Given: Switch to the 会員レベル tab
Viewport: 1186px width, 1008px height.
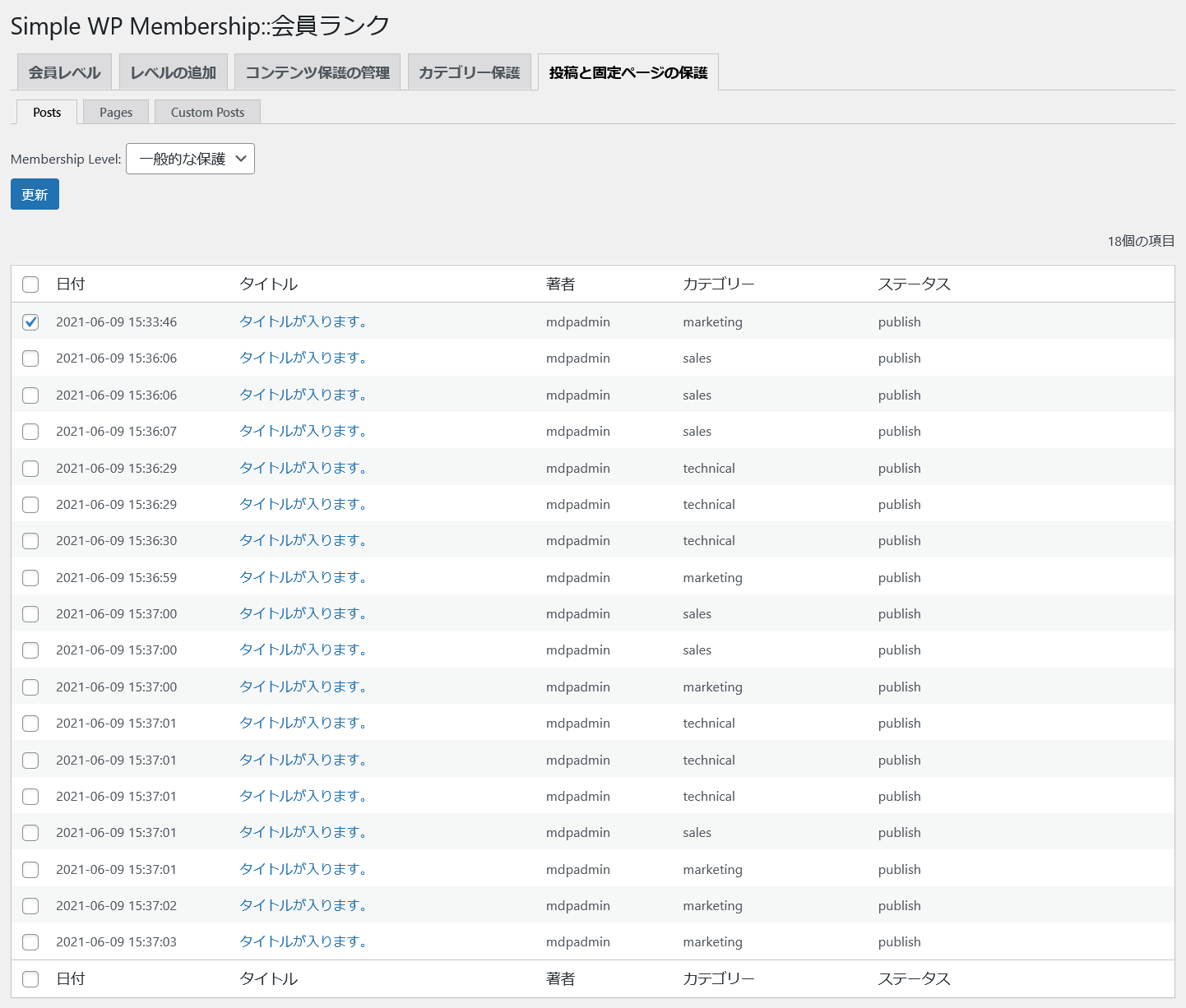Looking at the screenshot, I should click(x=64, y=72).
